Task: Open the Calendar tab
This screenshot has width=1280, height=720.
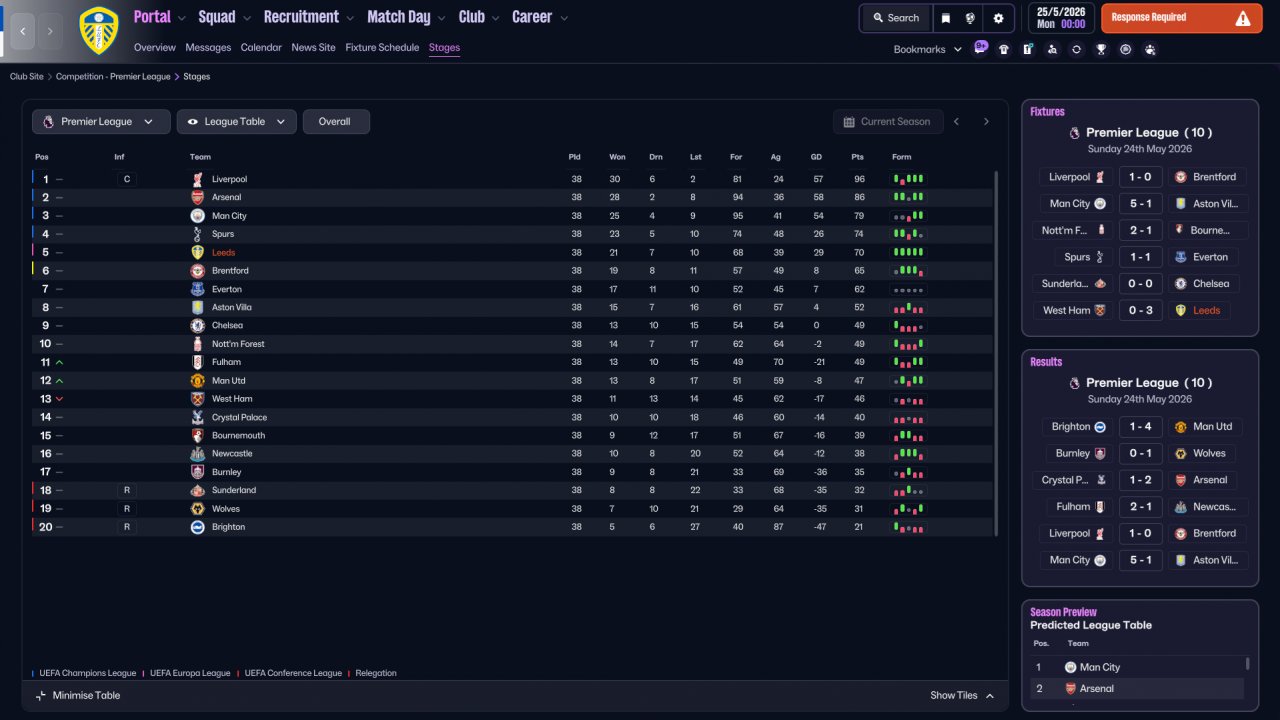Action: 261,47
